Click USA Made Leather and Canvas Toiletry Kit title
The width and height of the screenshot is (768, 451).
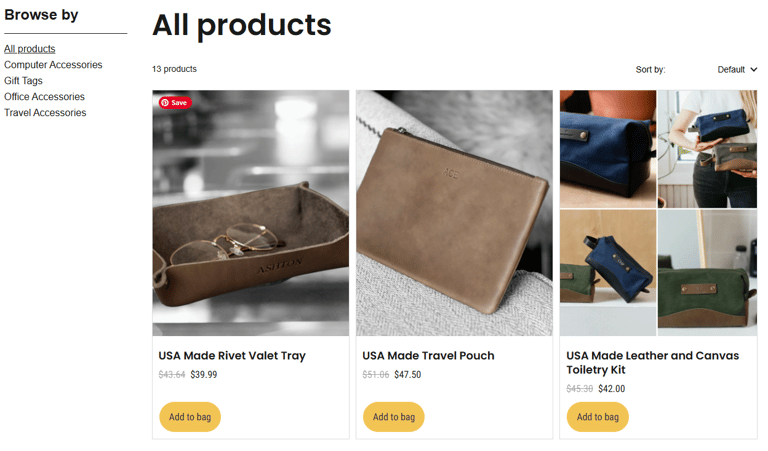point(652,362)
